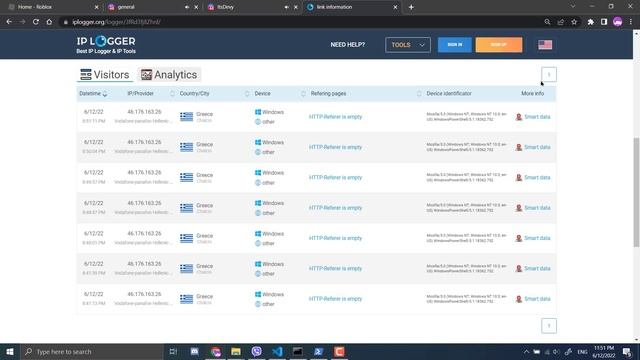Click the taskbar search box
Viewport: 640px width, 360px height.
click(91, 351)
